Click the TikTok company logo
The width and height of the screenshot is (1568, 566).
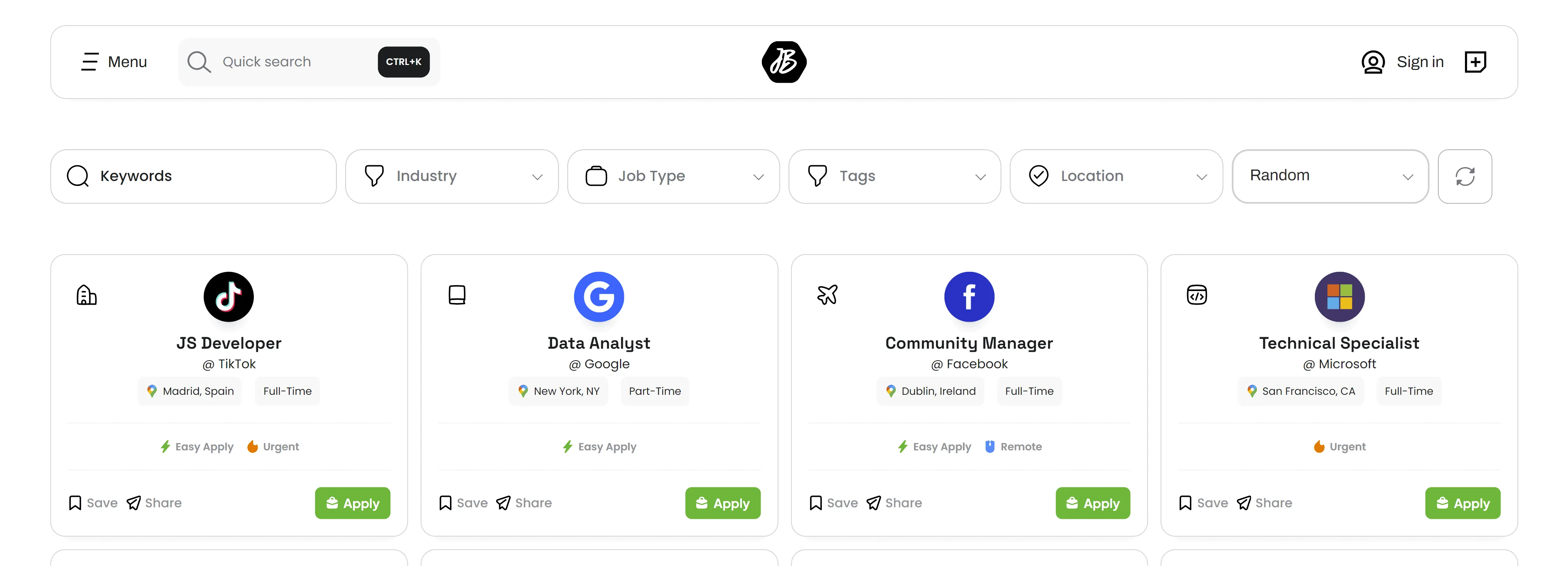coord(229,297)
